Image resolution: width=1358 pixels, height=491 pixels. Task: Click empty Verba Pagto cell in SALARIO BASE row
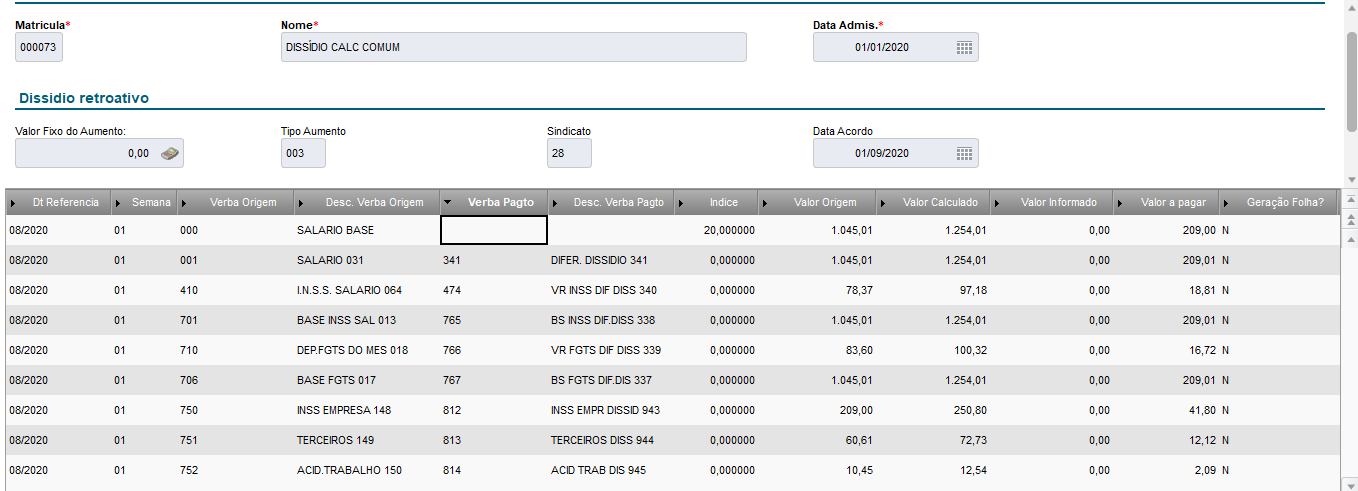click(494, 230)
